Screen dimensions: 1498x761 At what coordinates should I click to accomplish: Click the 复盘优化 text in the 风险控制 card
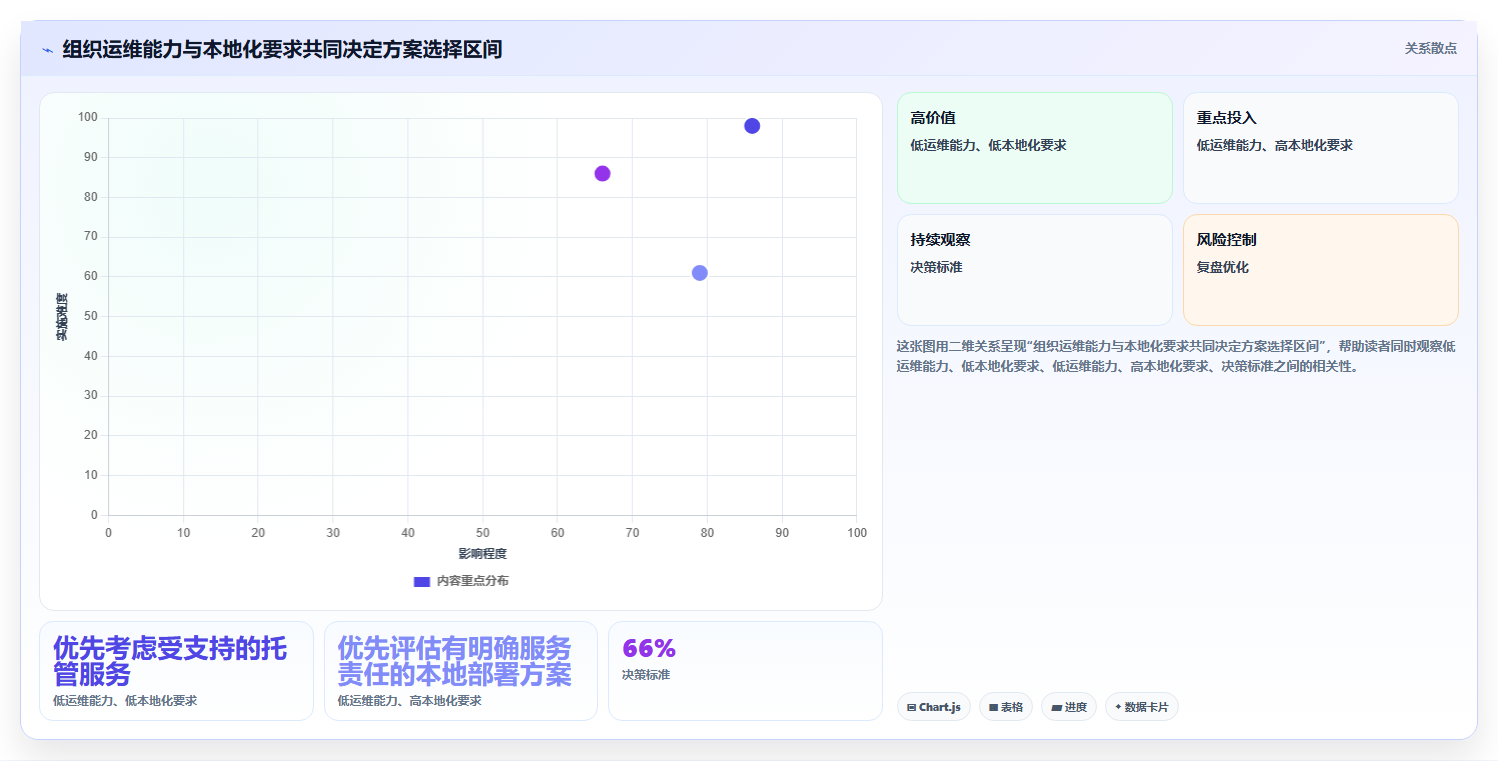pyautogui.click(x=1222, y=268)
